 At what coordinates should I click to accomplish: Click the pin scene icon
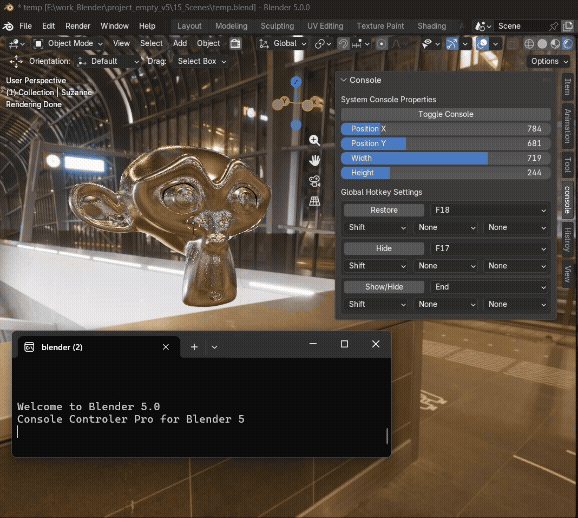pos(553,26)
